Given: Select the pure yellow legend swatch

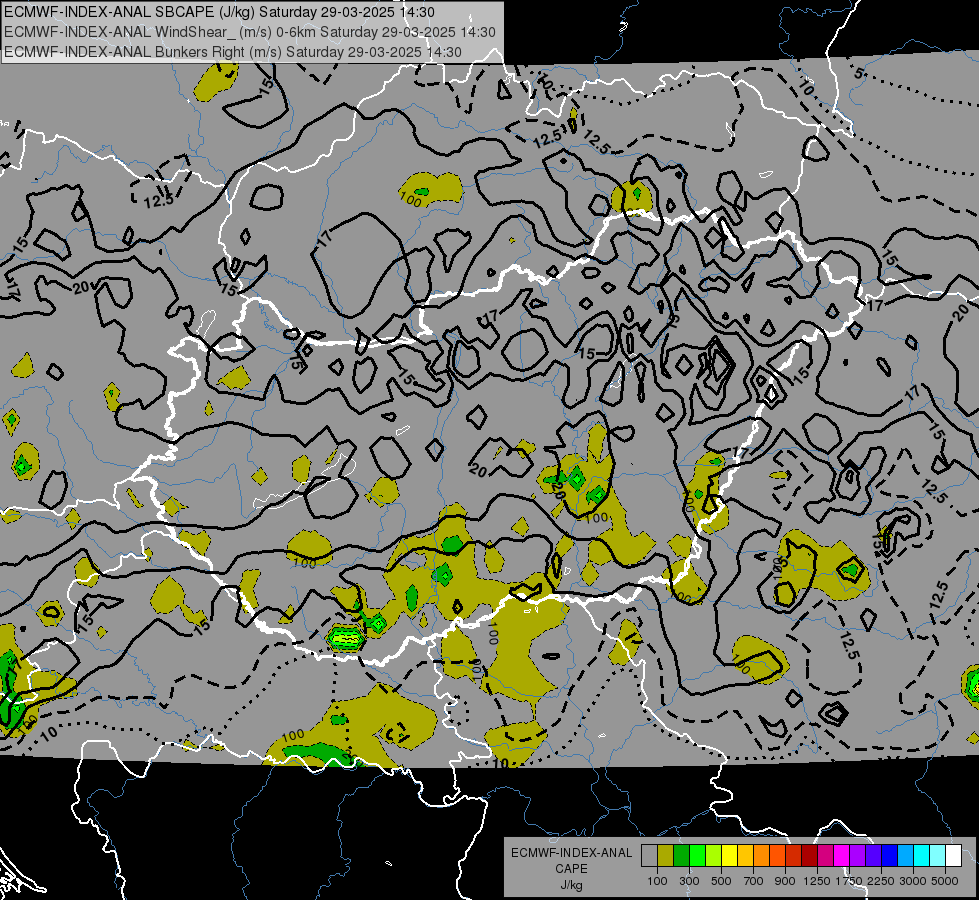Looking at the screenshot, I should pos(729,856).
